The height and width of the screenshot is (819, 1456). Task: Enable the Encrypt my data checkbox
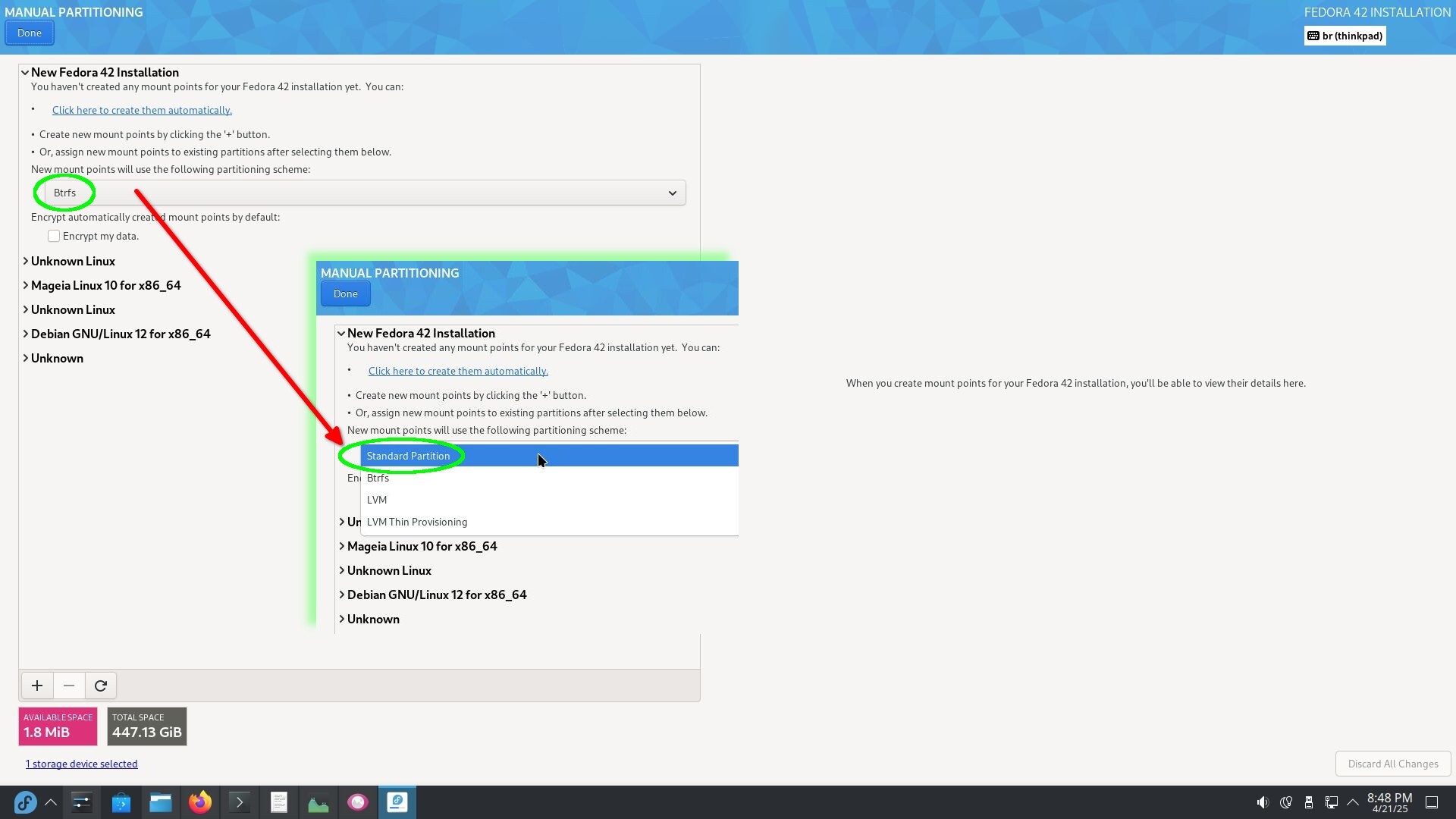coord(54,236)
